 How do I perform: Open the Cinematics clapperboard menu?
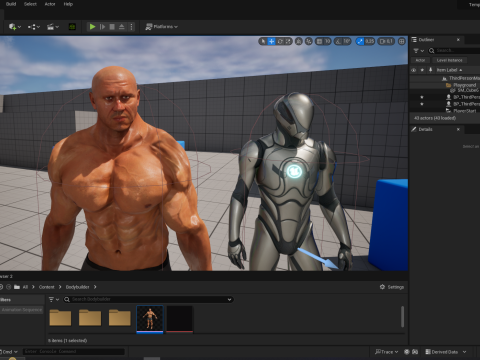click(53, 27)
